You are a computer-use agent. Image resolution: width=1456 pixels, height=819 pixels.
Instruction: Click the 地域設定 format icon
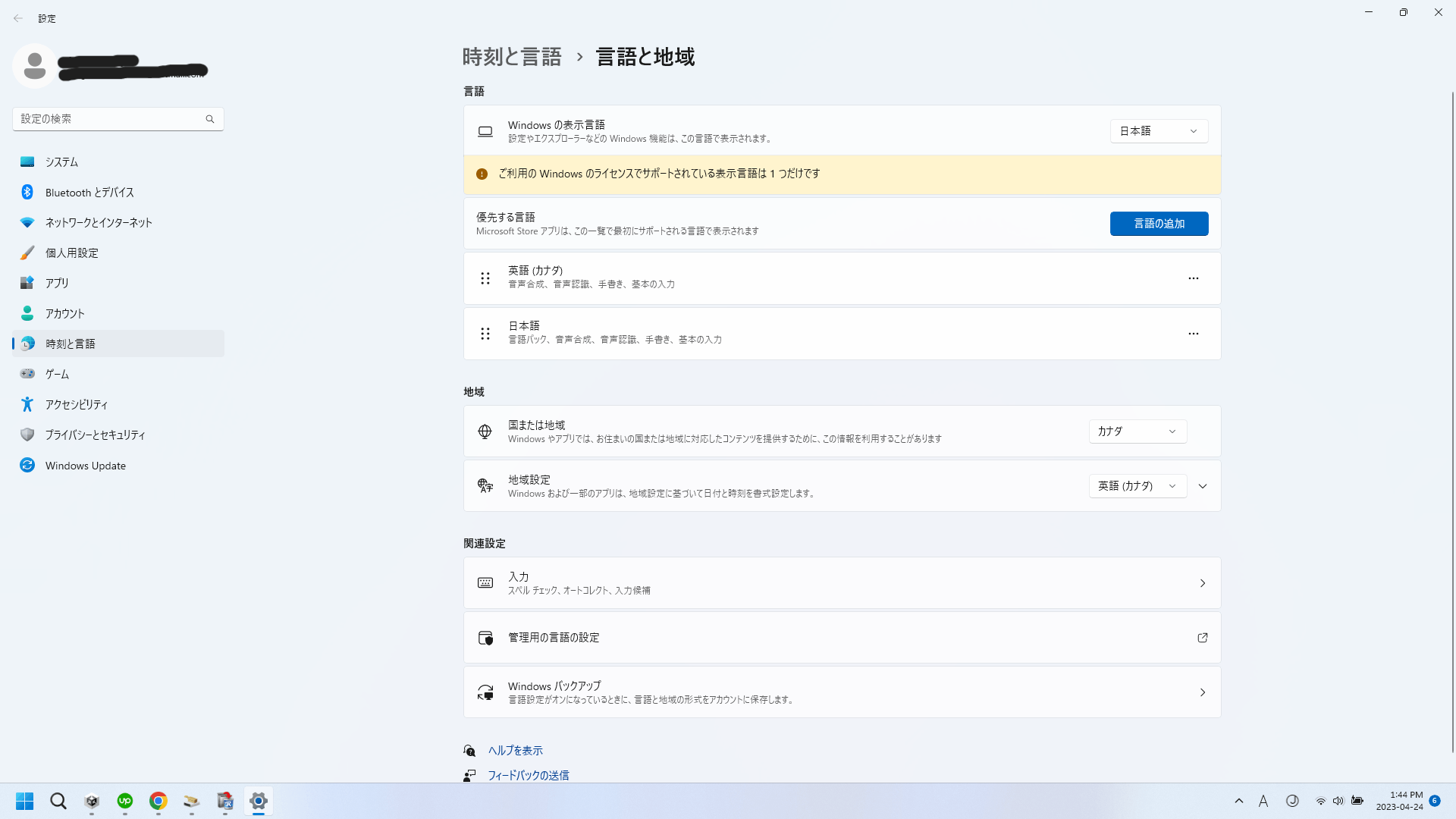point(485,485)
